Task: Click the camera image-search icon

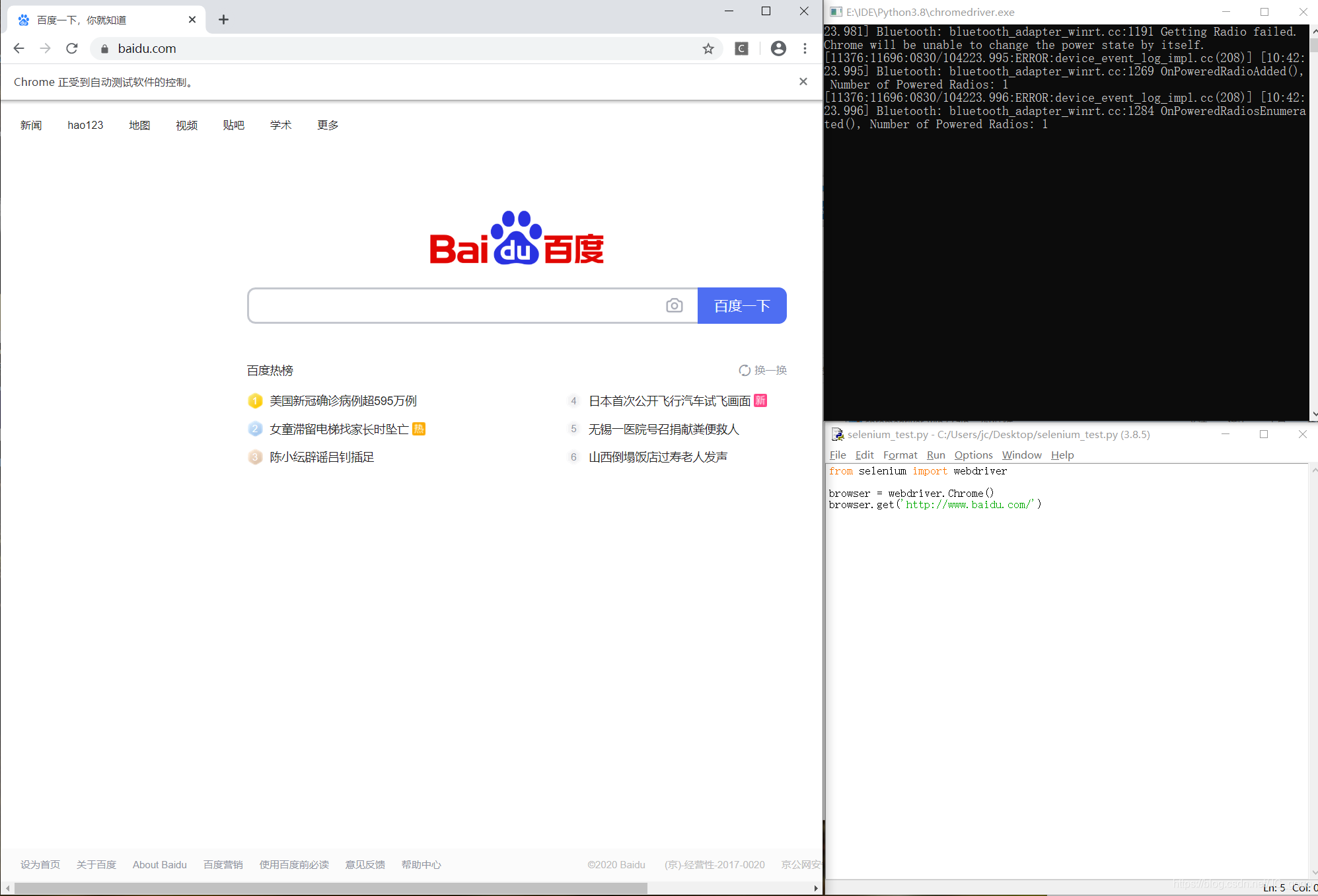Action: [674, 305]
